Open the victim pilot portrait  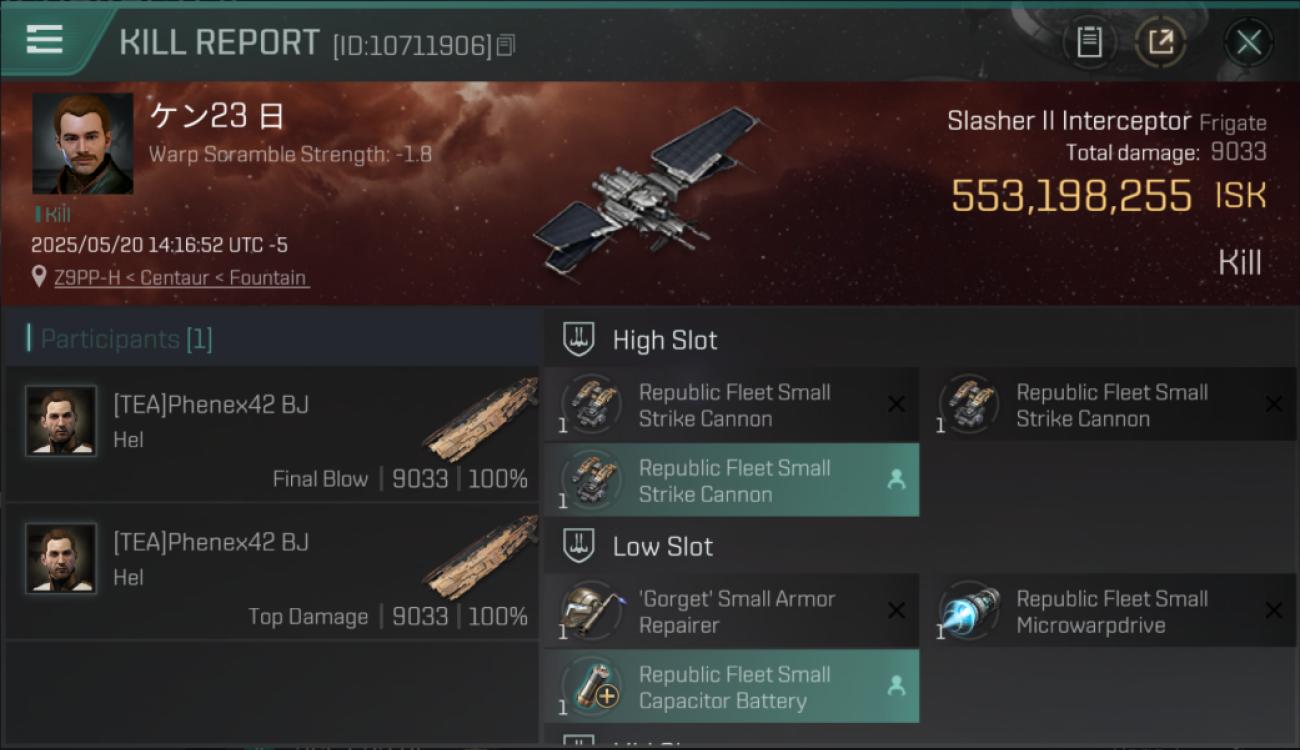83,144
